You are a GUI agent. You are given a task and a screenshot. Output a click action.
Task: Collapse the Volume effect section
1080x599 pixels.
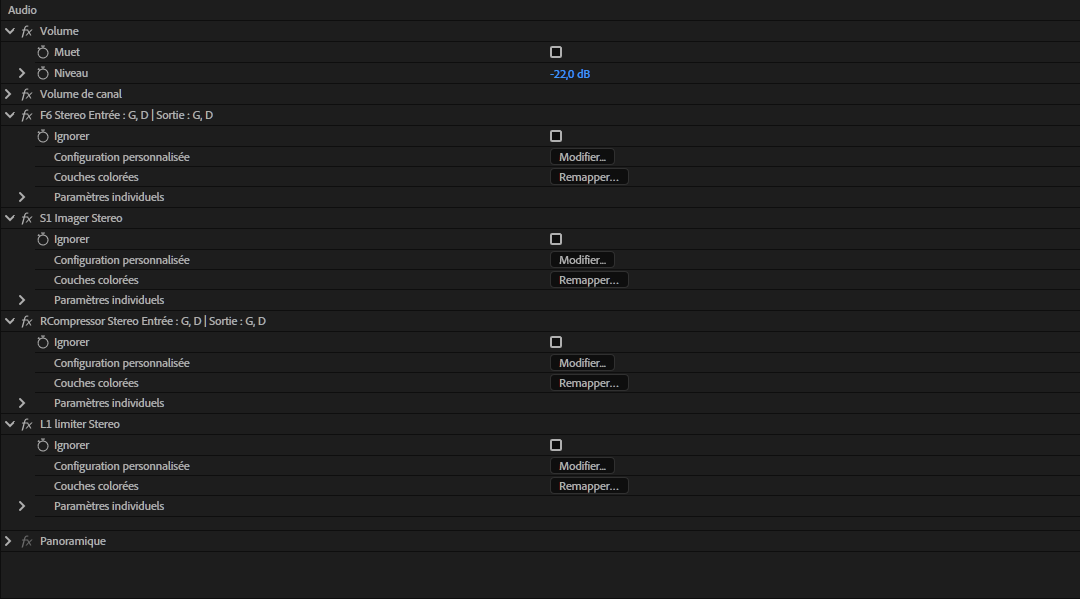point(10,31)
